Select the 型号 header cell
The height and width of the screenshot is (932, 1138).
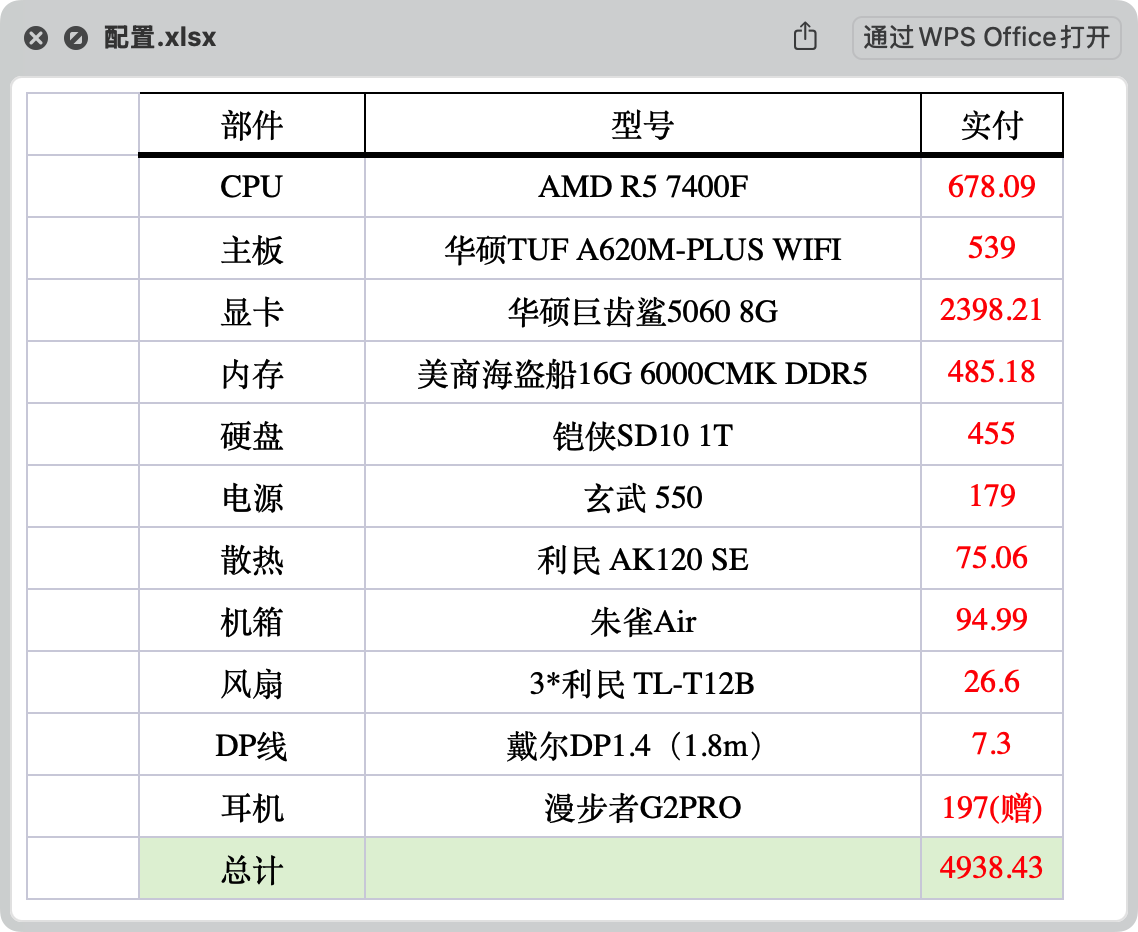point(642,124)
